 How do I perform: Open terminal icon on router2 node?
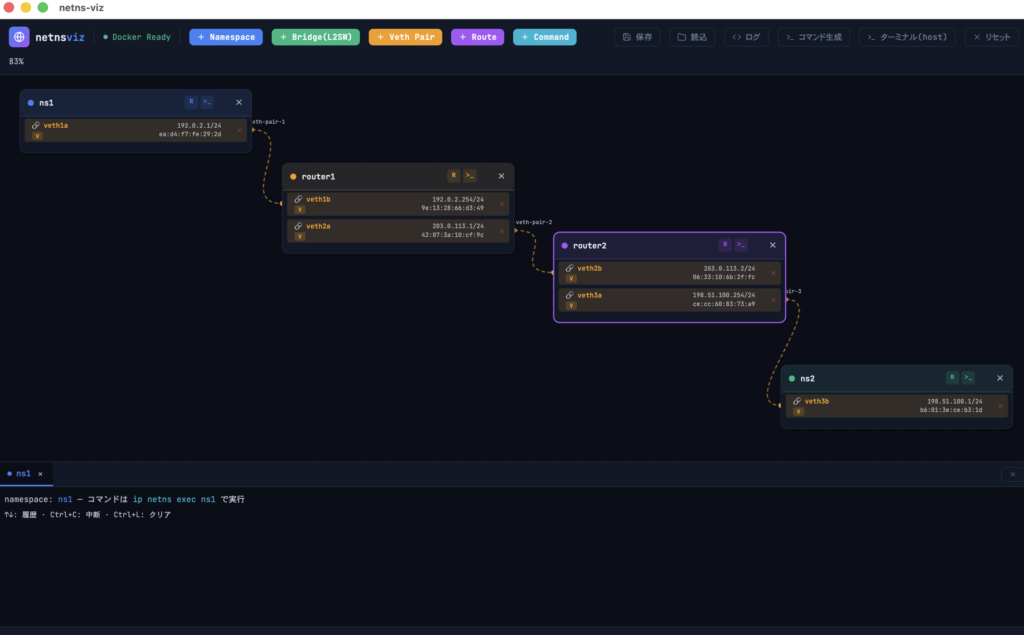click(x=741, y=245)
